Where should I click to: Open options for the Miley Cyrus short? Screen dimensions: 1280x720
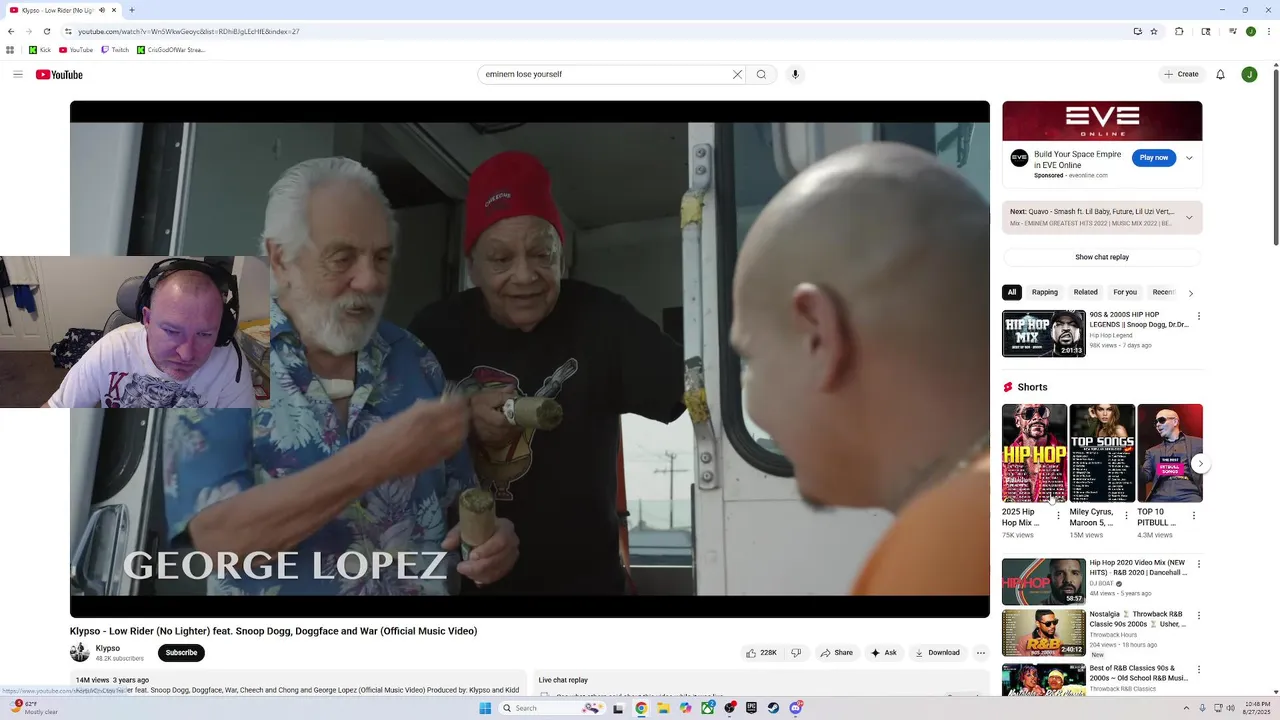tap(1126, 516)
